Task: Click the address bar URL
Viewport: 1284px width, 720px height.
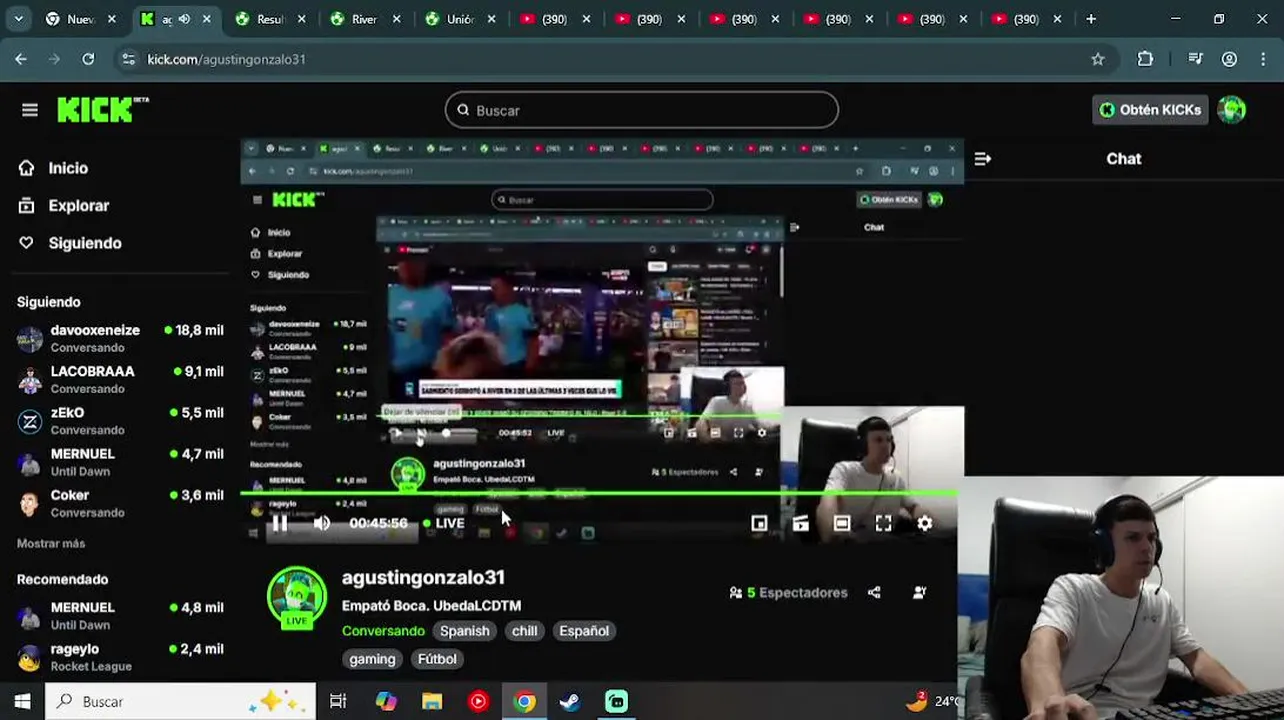Action: click(x=226, y=59)
